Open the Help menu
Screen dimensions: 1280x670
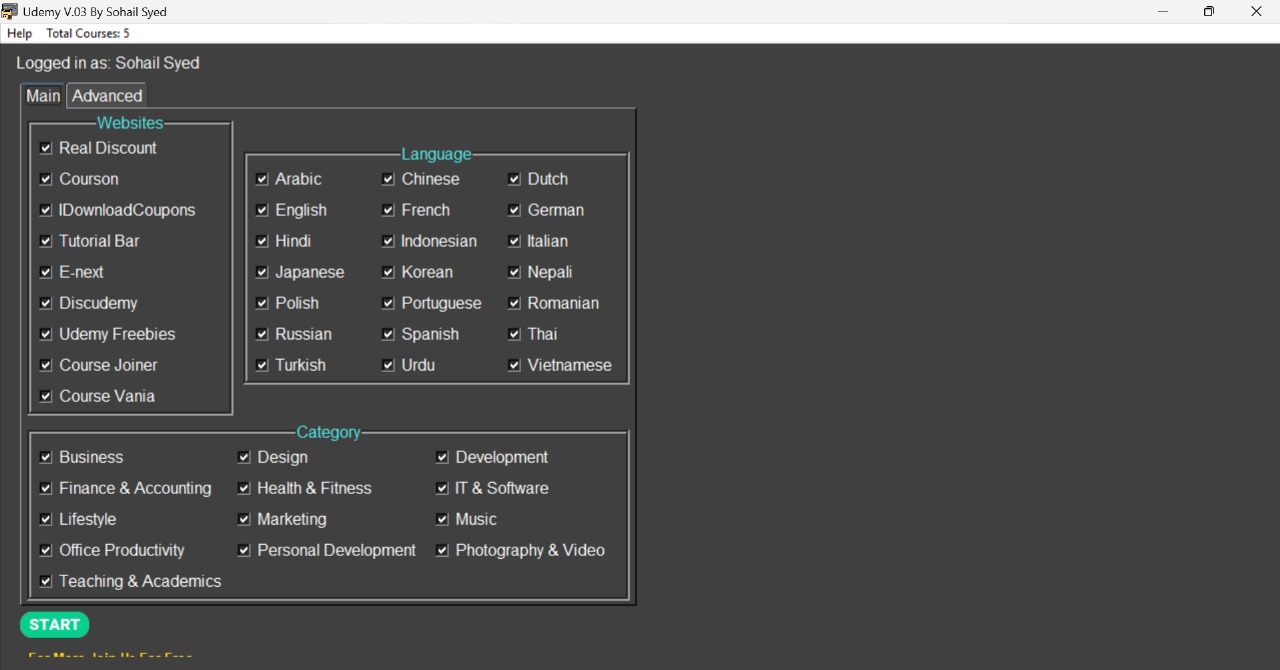coord(19,34)
